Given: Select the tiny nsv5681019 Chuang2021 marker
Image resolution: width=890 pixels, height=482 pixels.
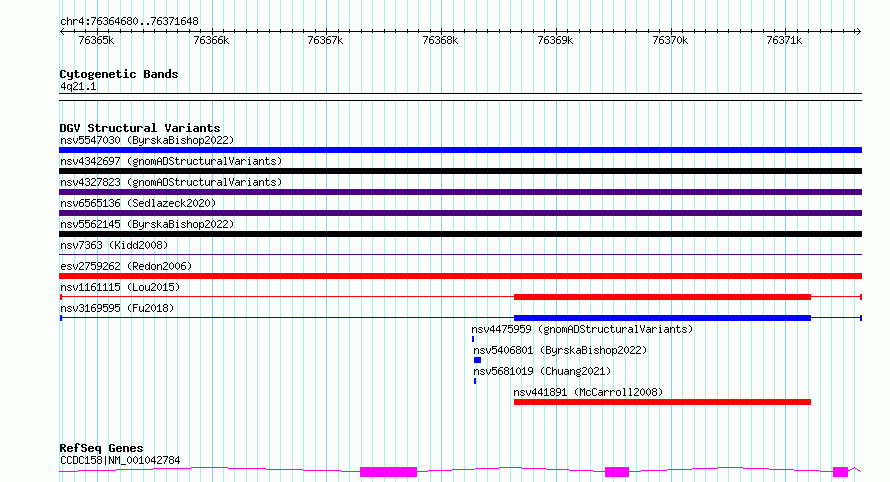Looking at the screenshot, I should tap(475, 381).
